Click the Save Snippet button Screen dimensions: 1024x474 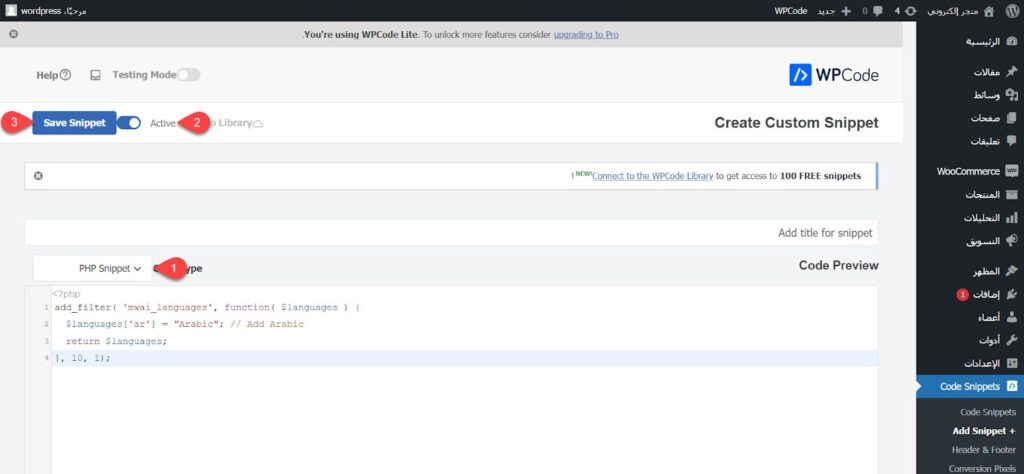74,123
